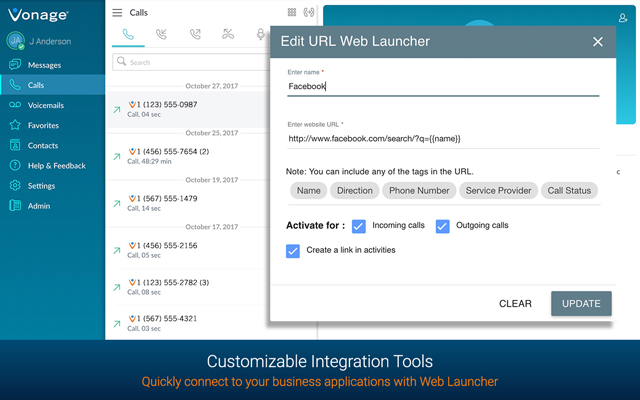Click outgoing arrow for 555-4321 call
This screenshot has width=640, height=400.
117,324
